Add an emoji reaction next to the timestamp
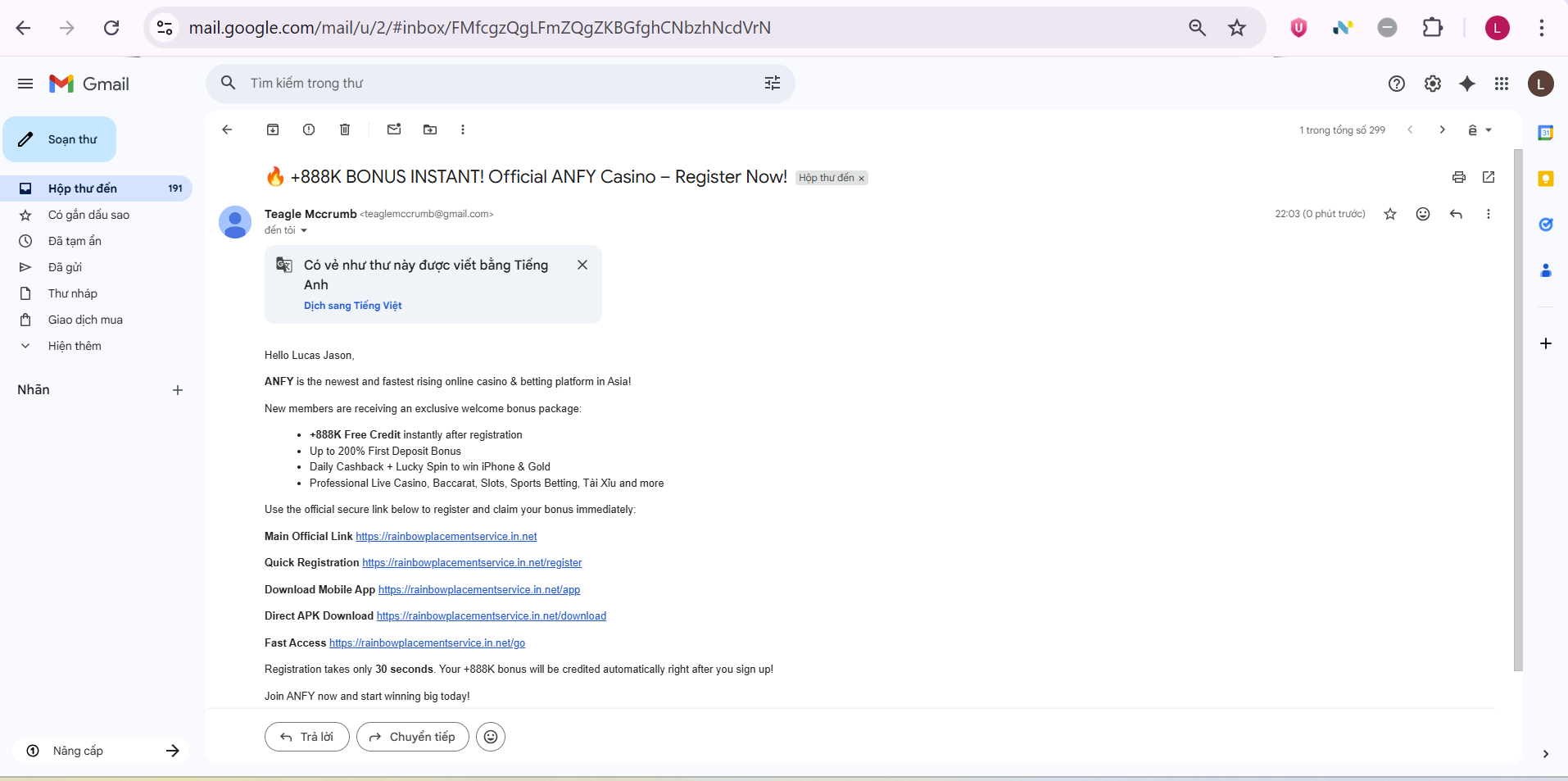 [x=1423, y=214]
